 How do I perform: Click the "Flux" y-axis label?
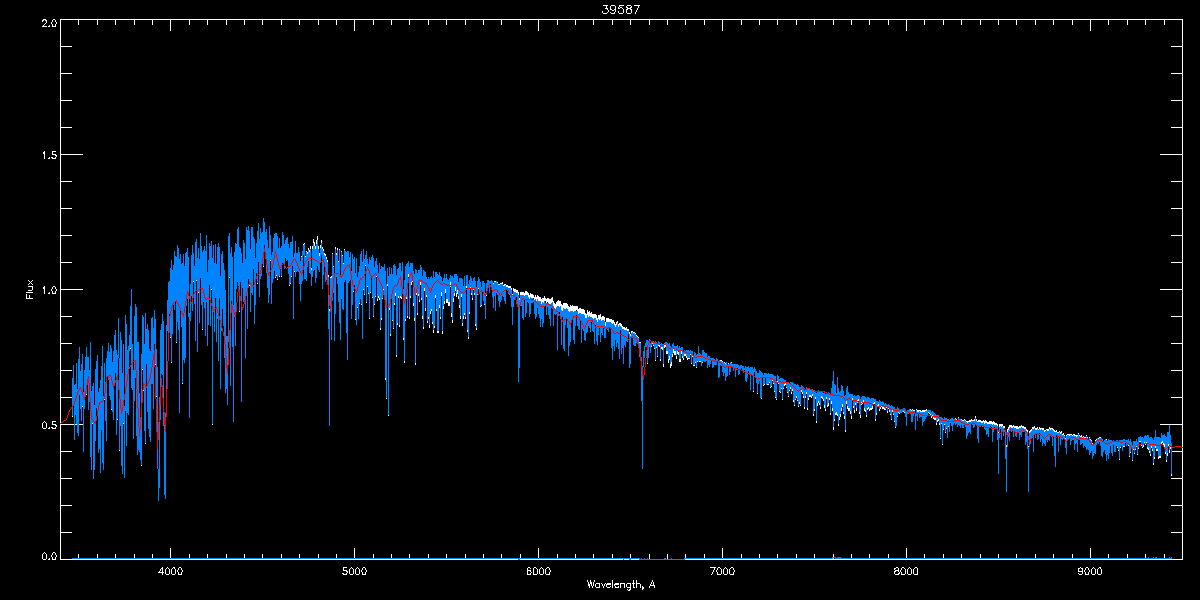(30, 290)
